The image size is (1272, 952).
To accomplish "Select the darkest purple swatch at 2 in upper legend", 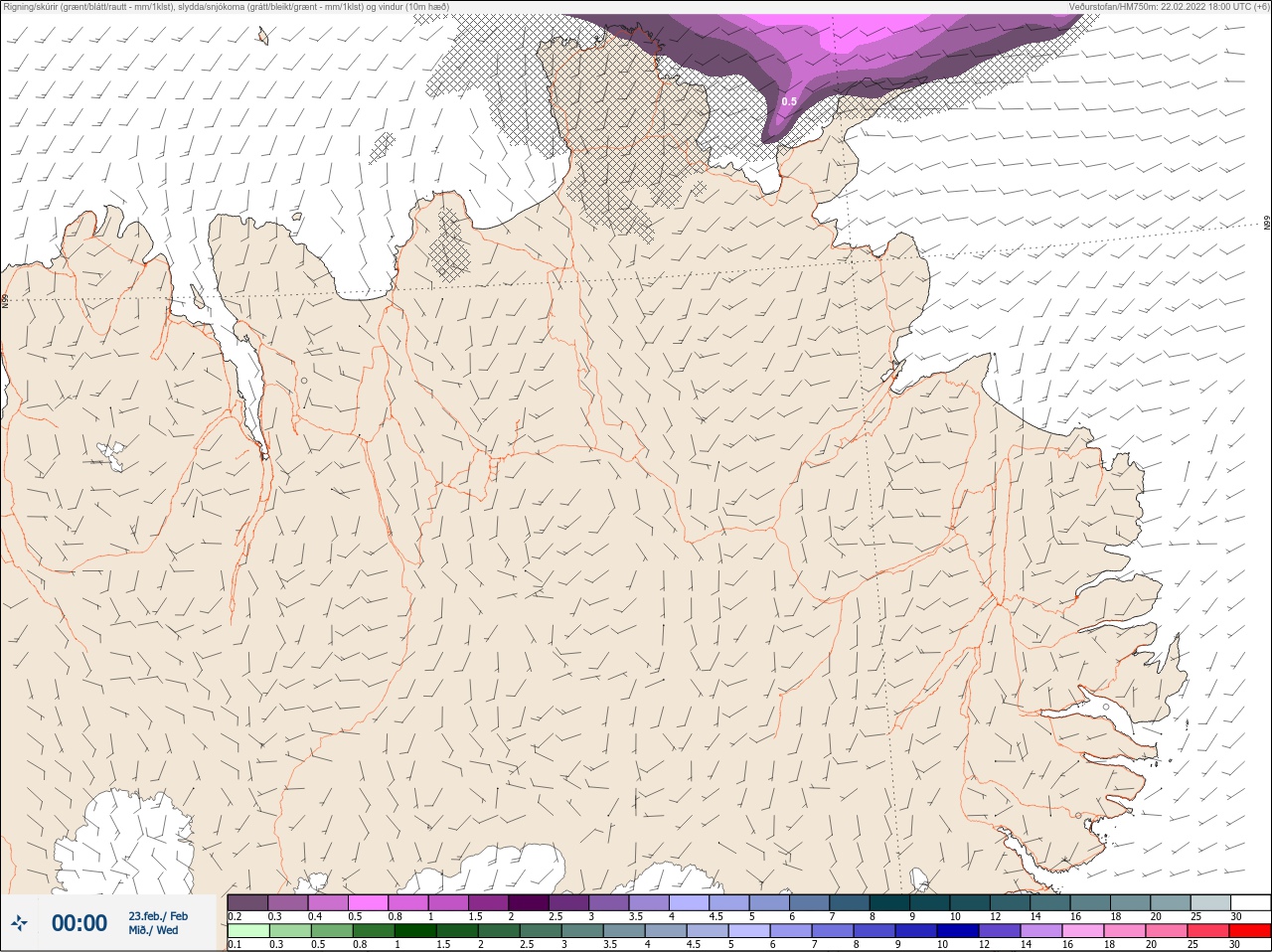I will (530, 902).
